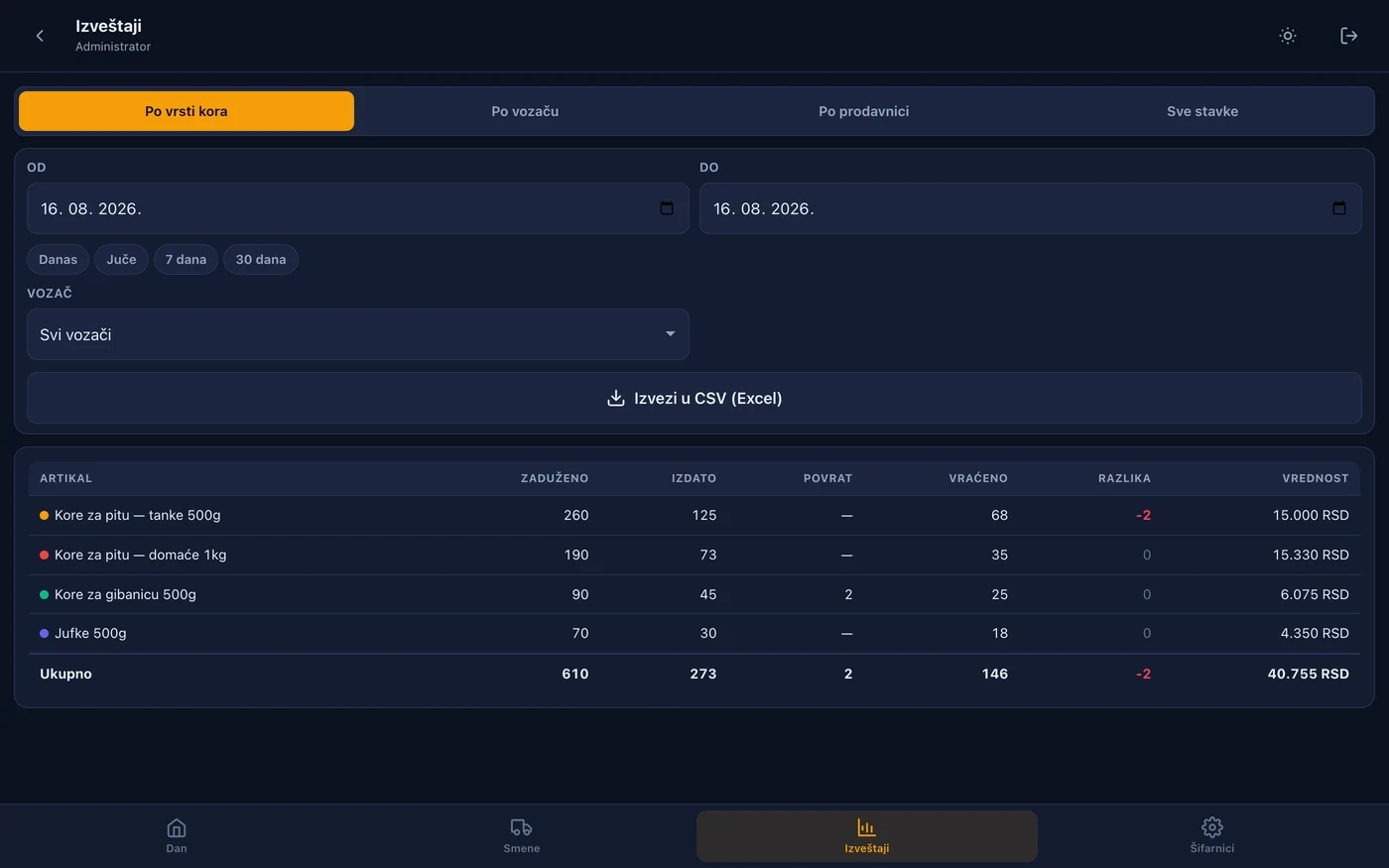
Task: Select the Po vrsti kora tab
Action: tap(187, 111)
